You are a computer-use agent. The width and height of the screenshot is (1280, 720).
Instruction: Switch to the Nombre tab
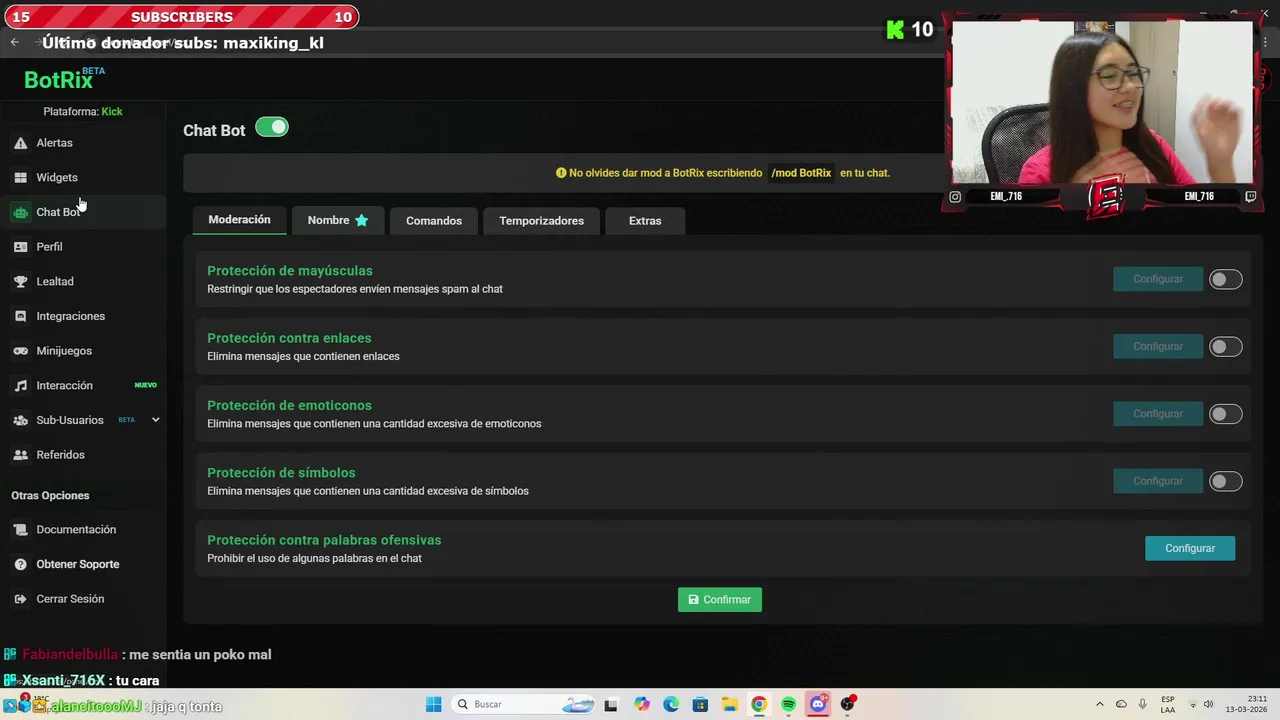point(338,221)
